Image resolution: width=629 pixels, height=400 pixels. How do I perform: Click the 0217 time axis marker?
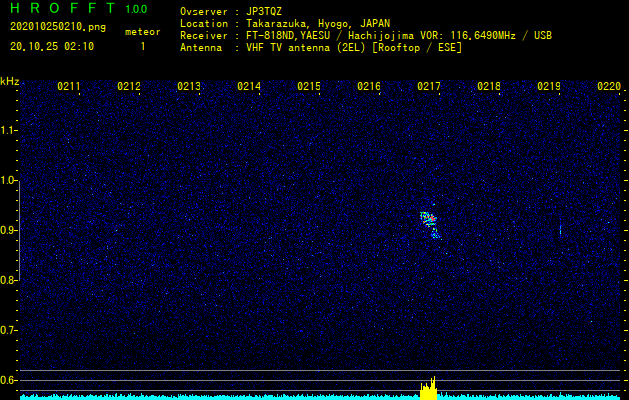(x=429, y=86)
